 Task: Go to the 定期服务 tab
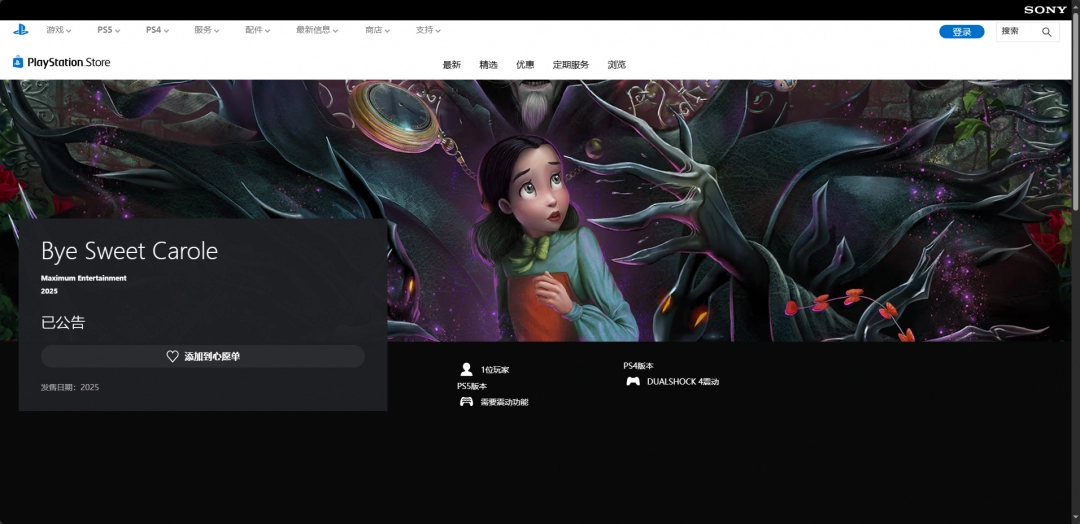tap(571, 65)
